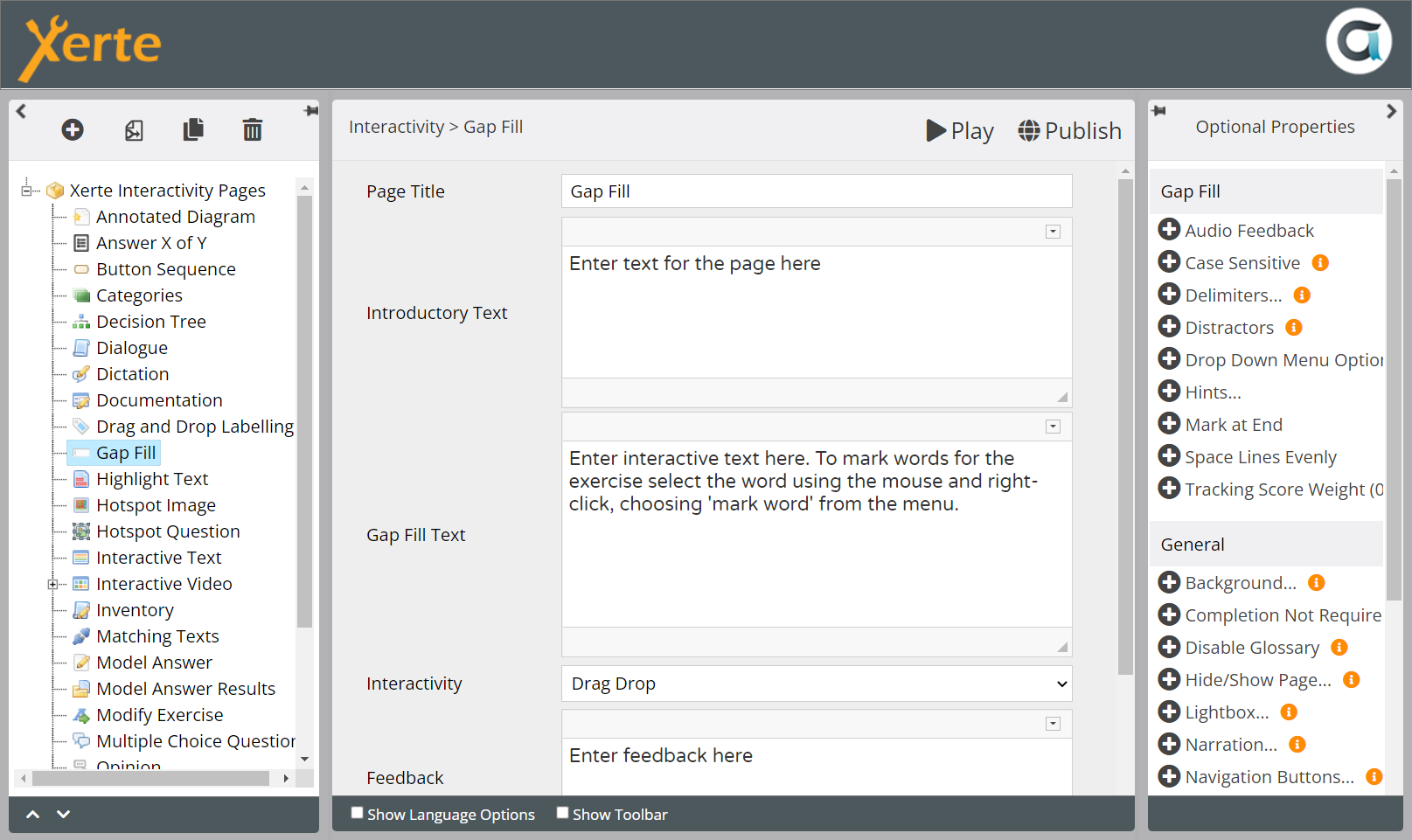Pin the Optional Properties panel
Image resolution: width=1412 pixels, height=840 pixels.
[x=1159, y=111]
